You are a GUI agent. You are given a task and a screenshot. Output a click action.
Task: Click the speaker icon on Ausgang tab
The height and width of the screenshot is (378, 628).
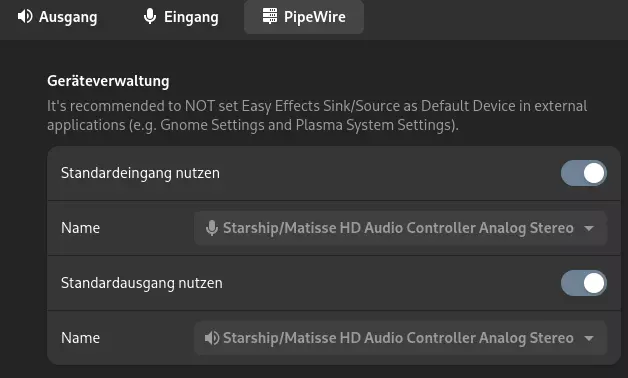click(x=25, y=16)
